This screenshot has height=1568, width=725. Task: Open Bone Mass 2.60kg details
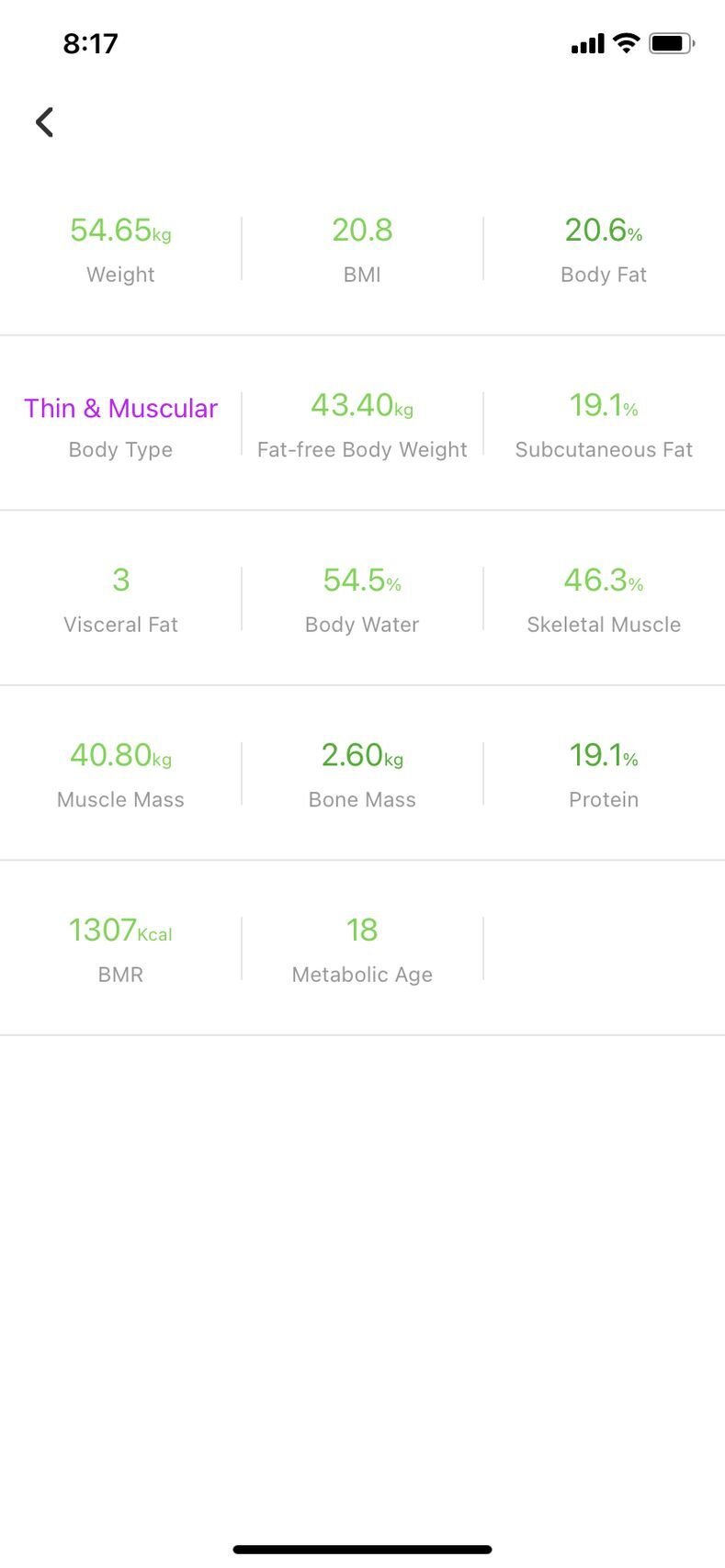pos(362,774)
